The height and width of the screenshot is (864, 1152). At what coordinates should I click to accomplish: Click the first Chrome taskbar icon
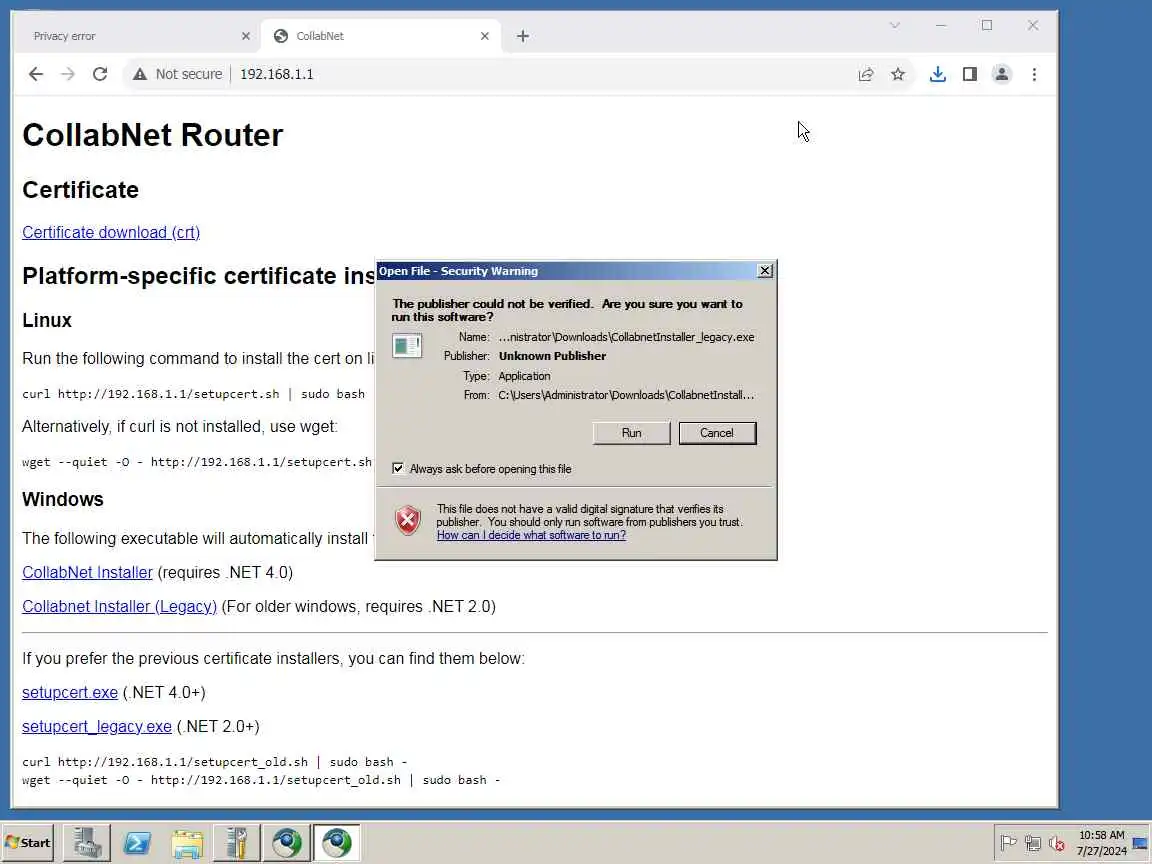pos(287,843)
